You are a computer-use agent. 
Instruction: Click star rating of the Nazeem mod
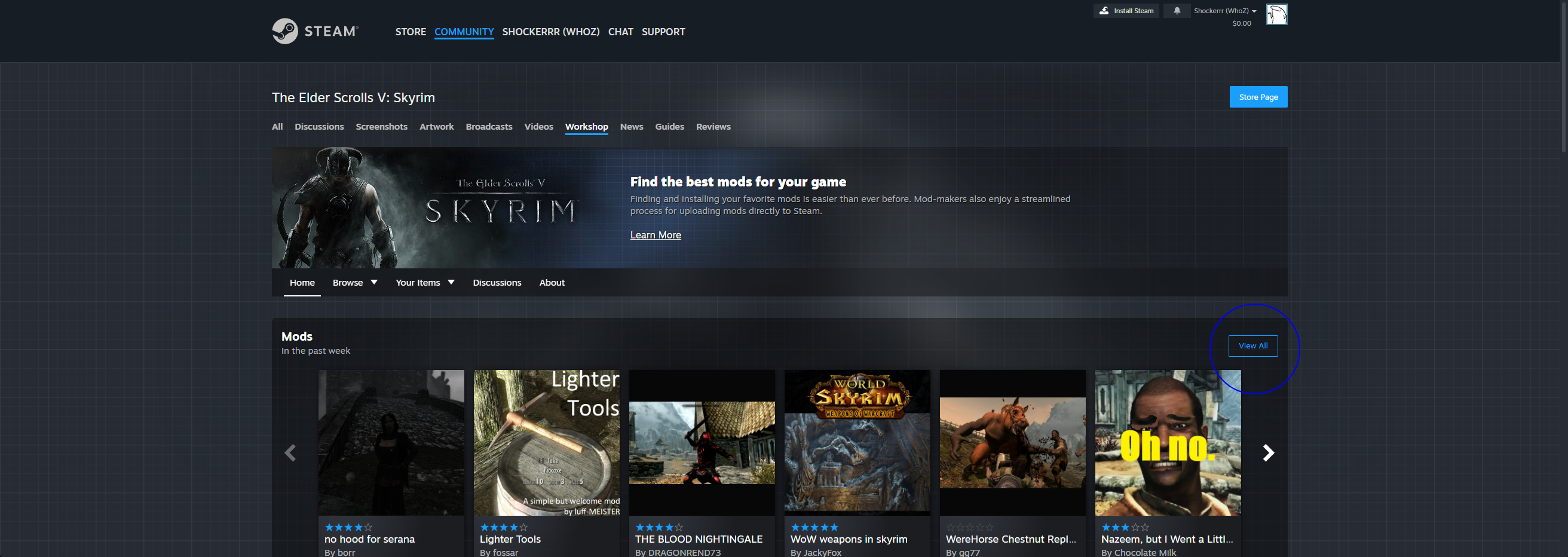point(1125,527)
